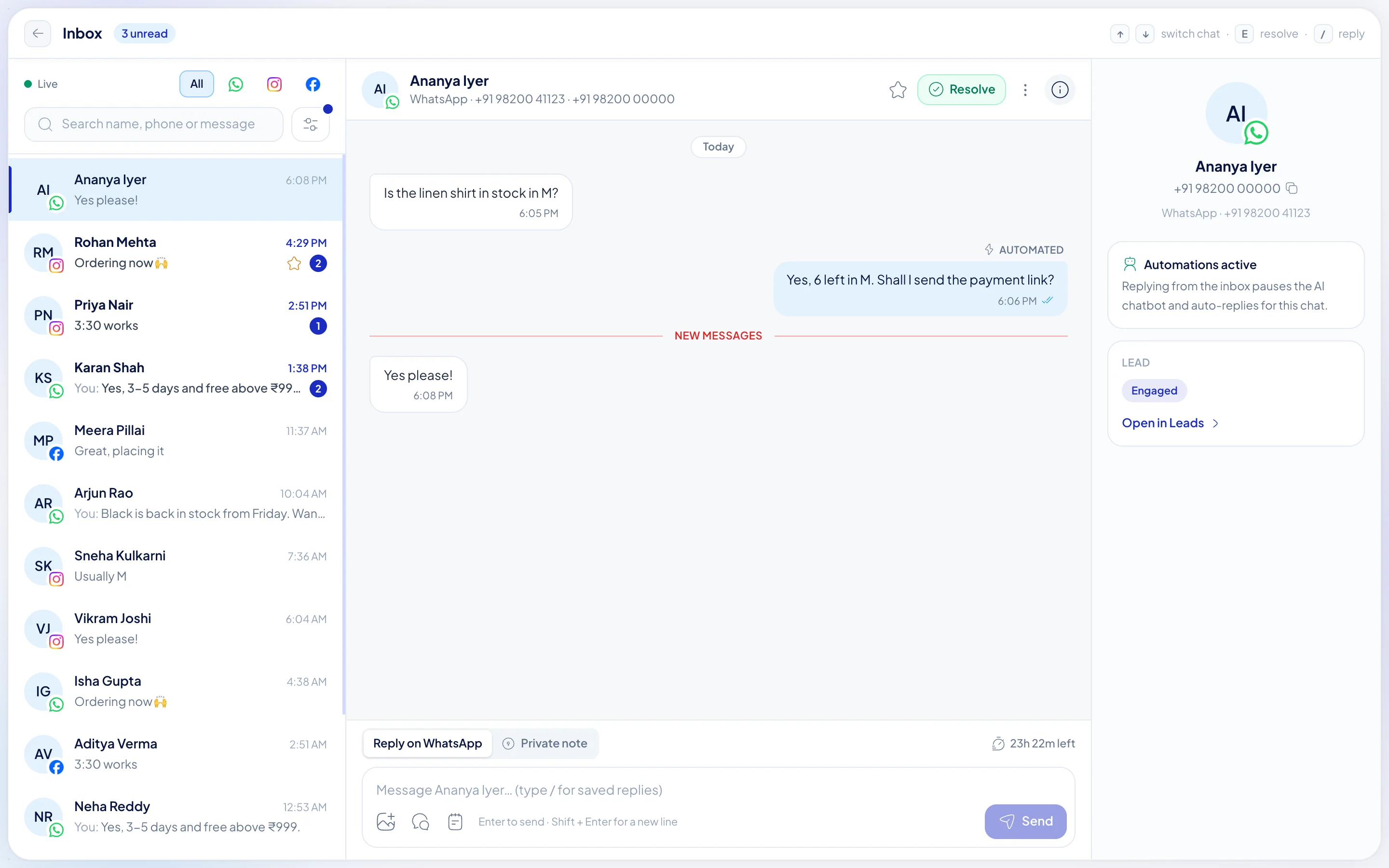Filter chats by Instagram channel icon
Screen dimensions: 1389x868
tap(274, 84)
